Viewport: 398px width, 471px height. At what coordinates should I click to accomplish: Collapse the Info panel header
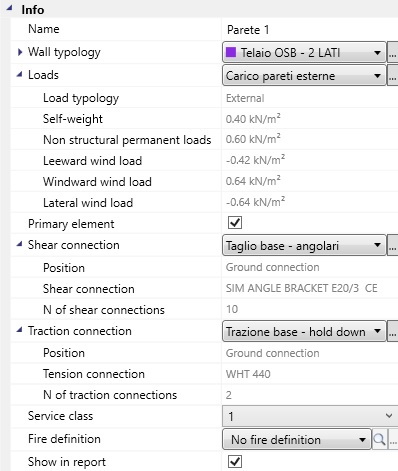click(x=9, y=8)
